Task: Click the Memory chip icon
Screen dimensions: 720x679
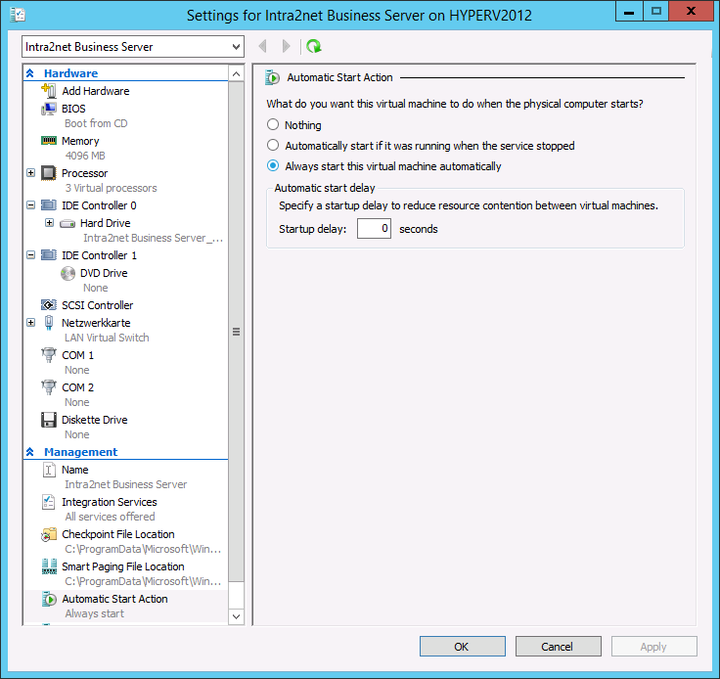Action: [x=49, y=140]
